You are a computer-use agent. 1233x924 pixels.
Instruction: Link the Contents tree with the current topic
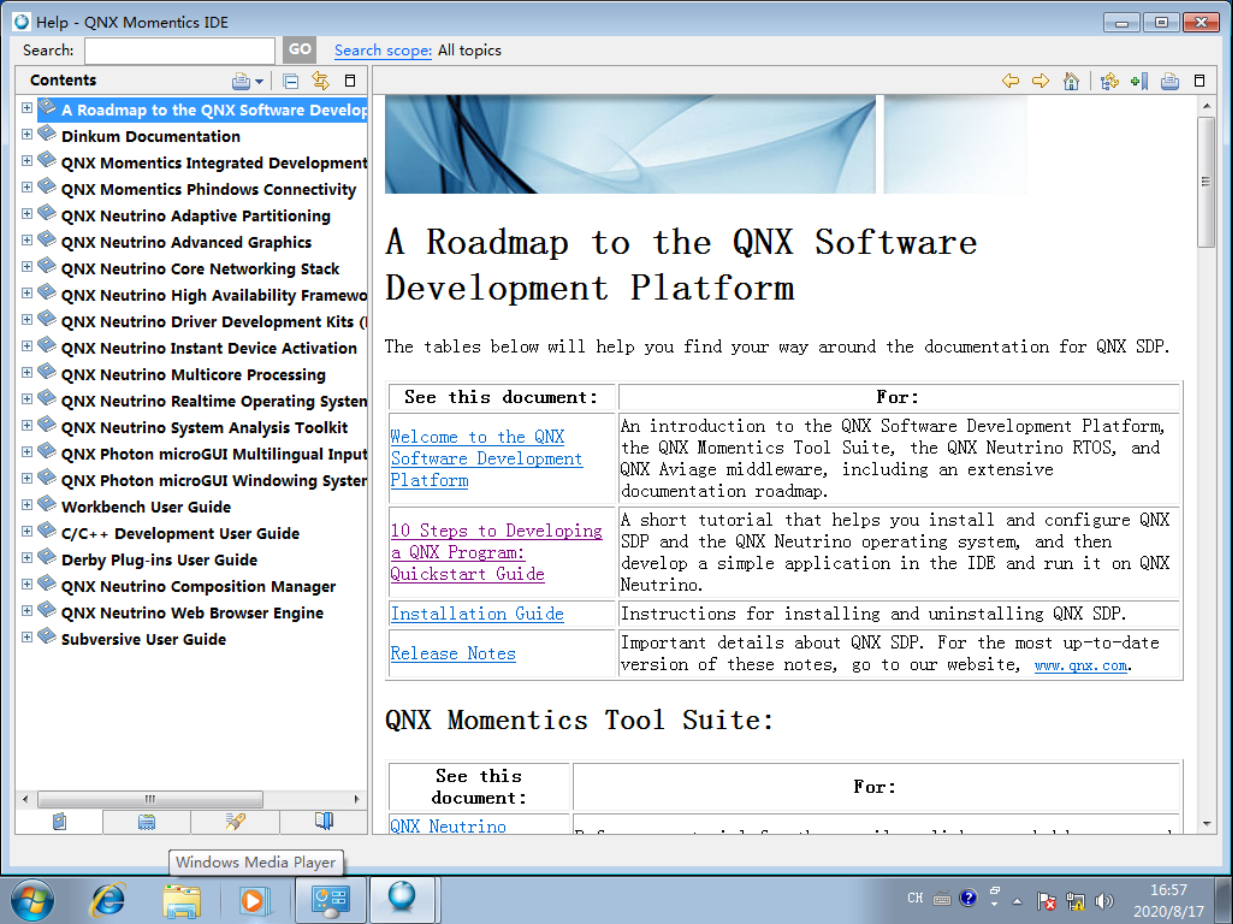coord(321,81)
